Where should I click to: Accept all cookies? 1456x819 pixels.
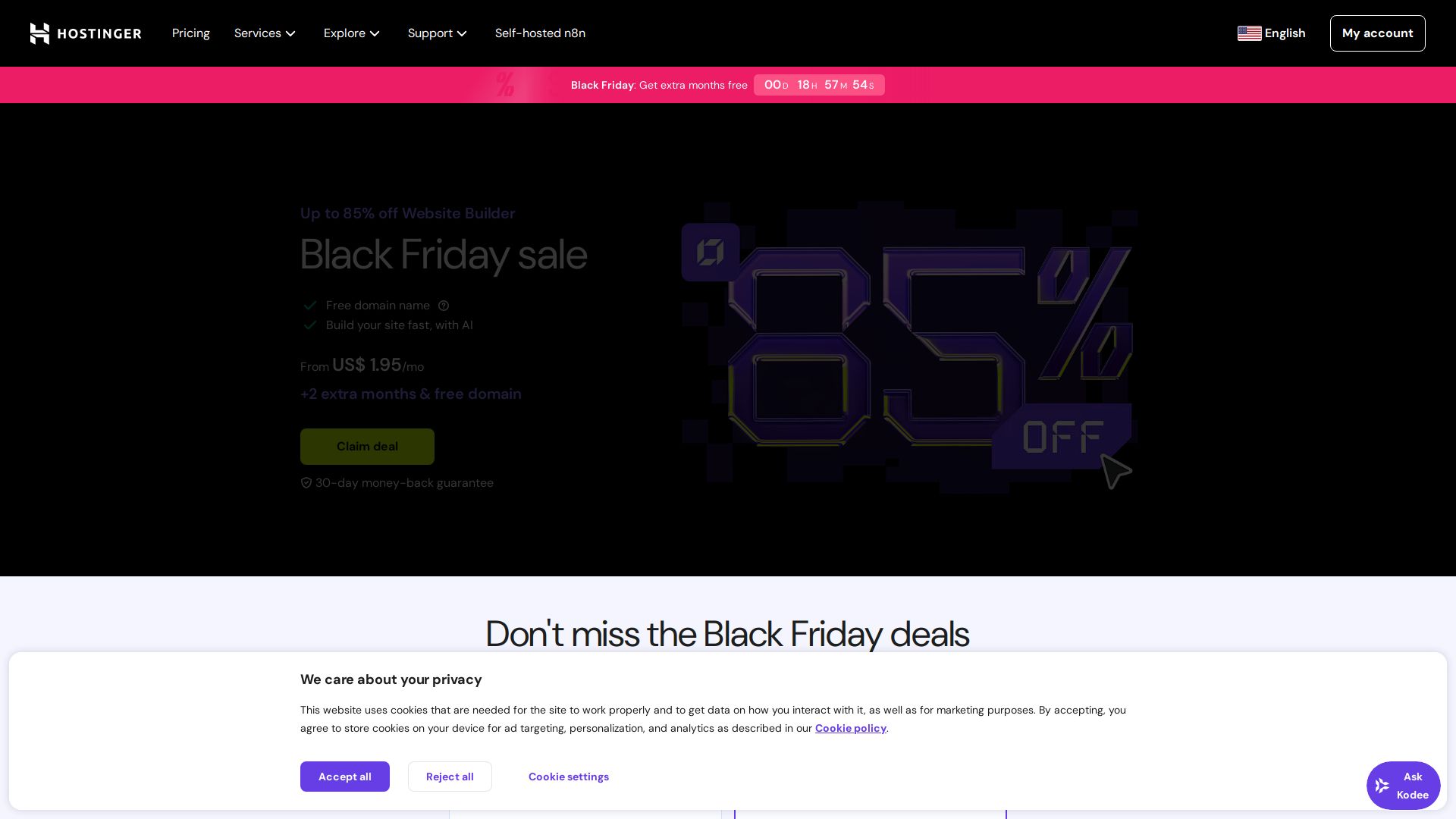[x=345, y=777]
